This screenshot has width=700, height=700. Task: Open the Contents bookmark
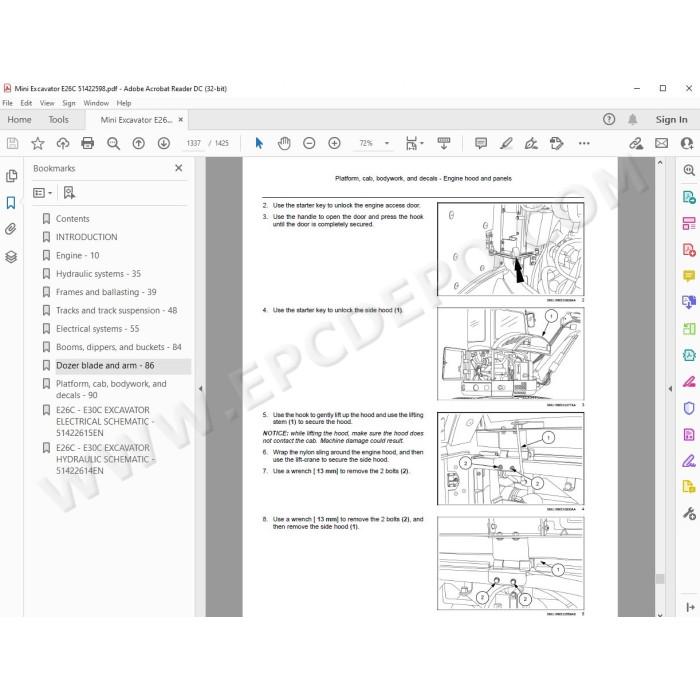pos(72,219)
